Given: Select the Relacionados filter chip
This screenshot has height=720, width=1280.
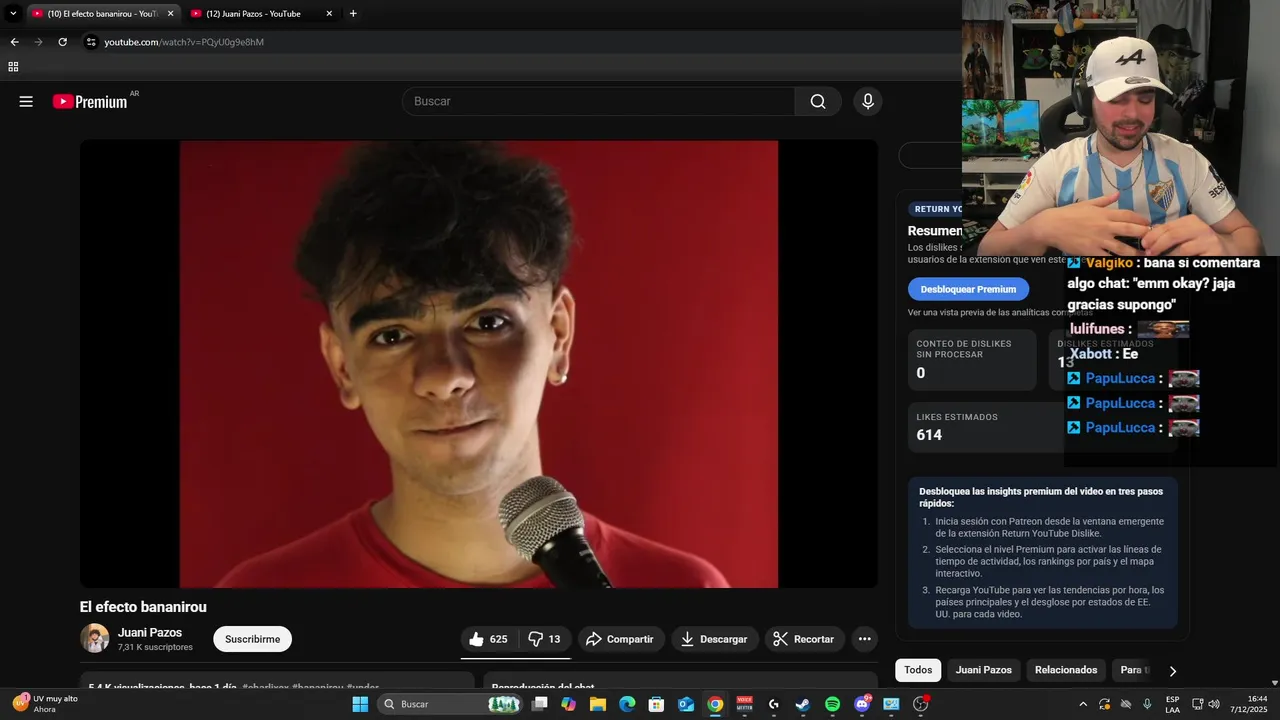Looking at the screenshot, I should pyautogui.click(x=1066, y=670).
